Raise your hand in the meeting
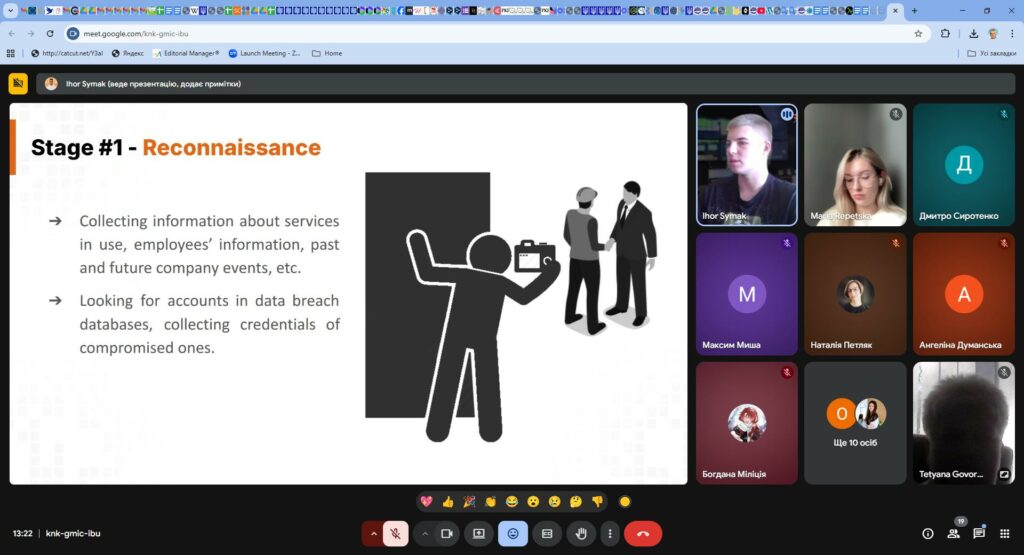The image size is (1024, 555). pos(580,534)
